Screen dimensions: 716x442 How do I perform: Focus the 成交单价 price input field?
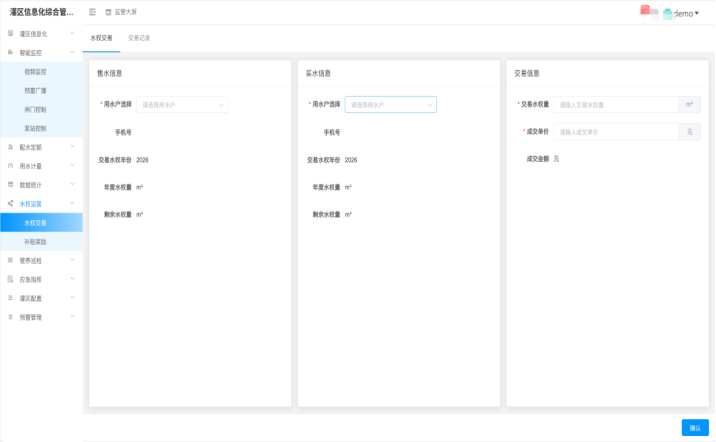point(616,132)
